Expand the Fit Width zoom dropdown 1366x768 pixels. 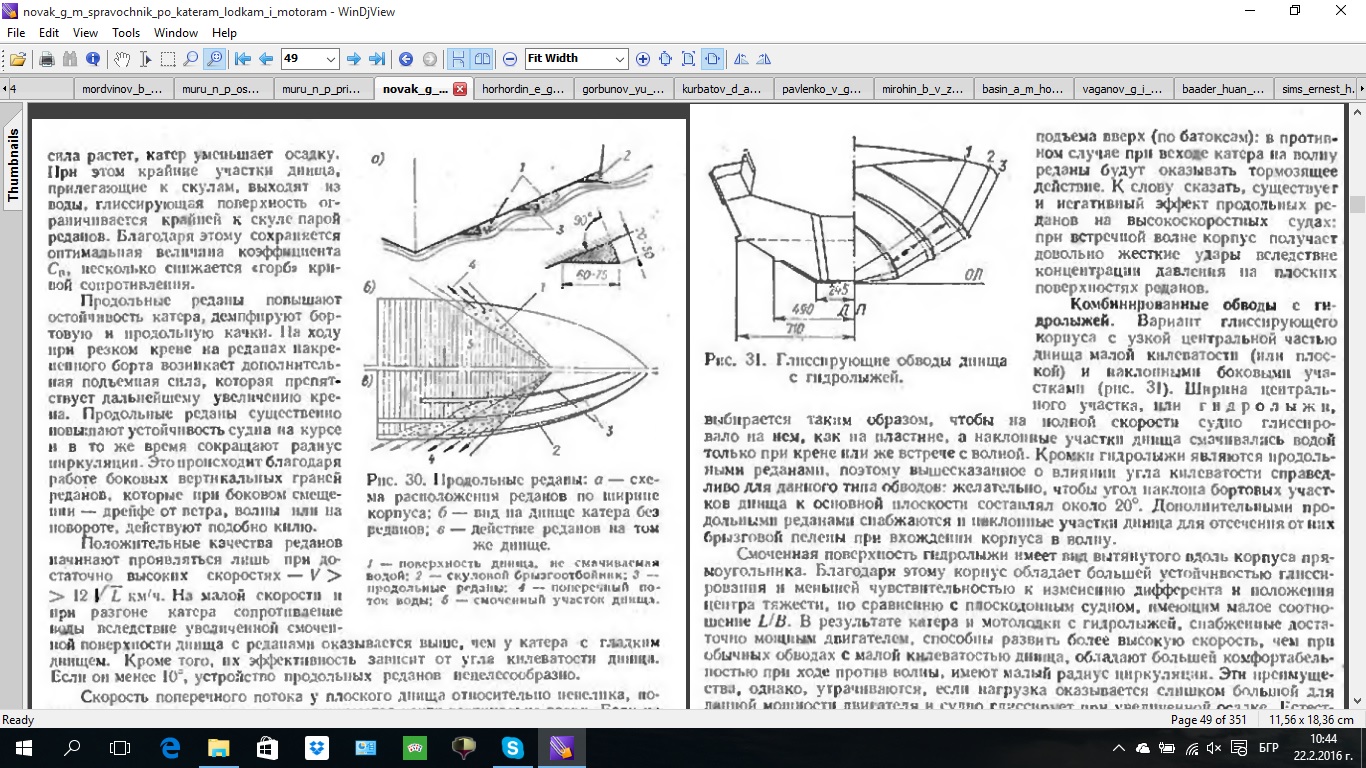(x=620, y=59)
